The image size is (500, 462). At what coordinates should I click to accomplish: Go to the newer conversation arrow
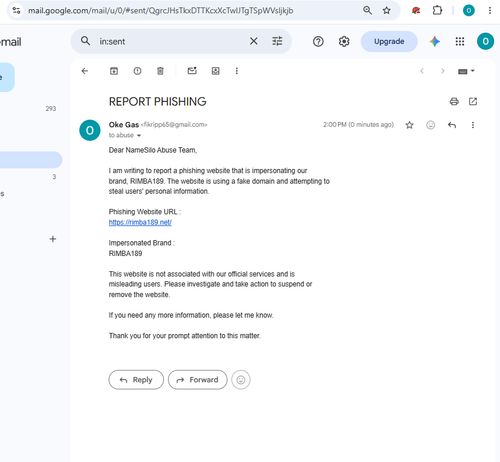coord(422,71)
